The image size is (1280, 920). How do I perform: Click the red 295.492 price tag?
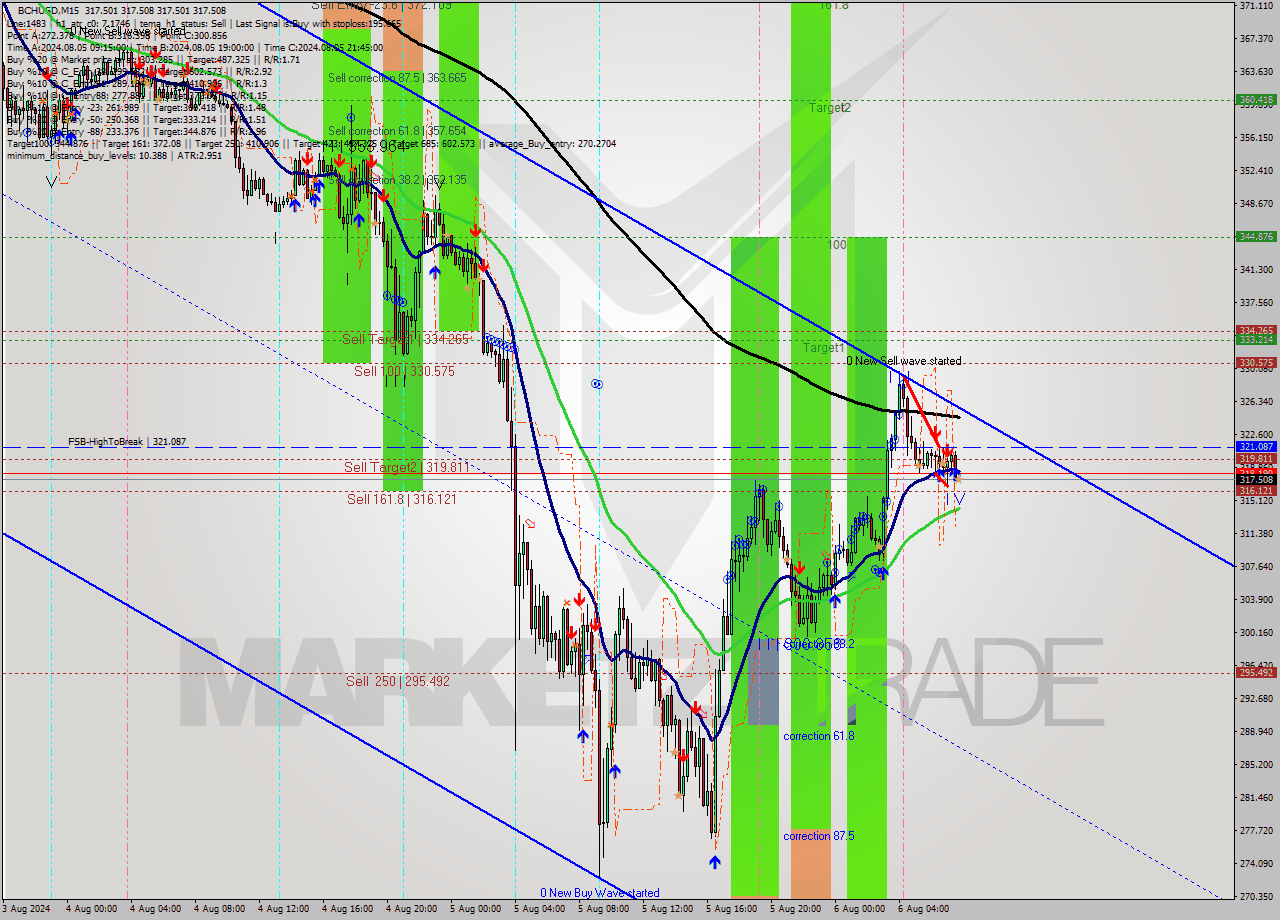(x=1256, y=673)
